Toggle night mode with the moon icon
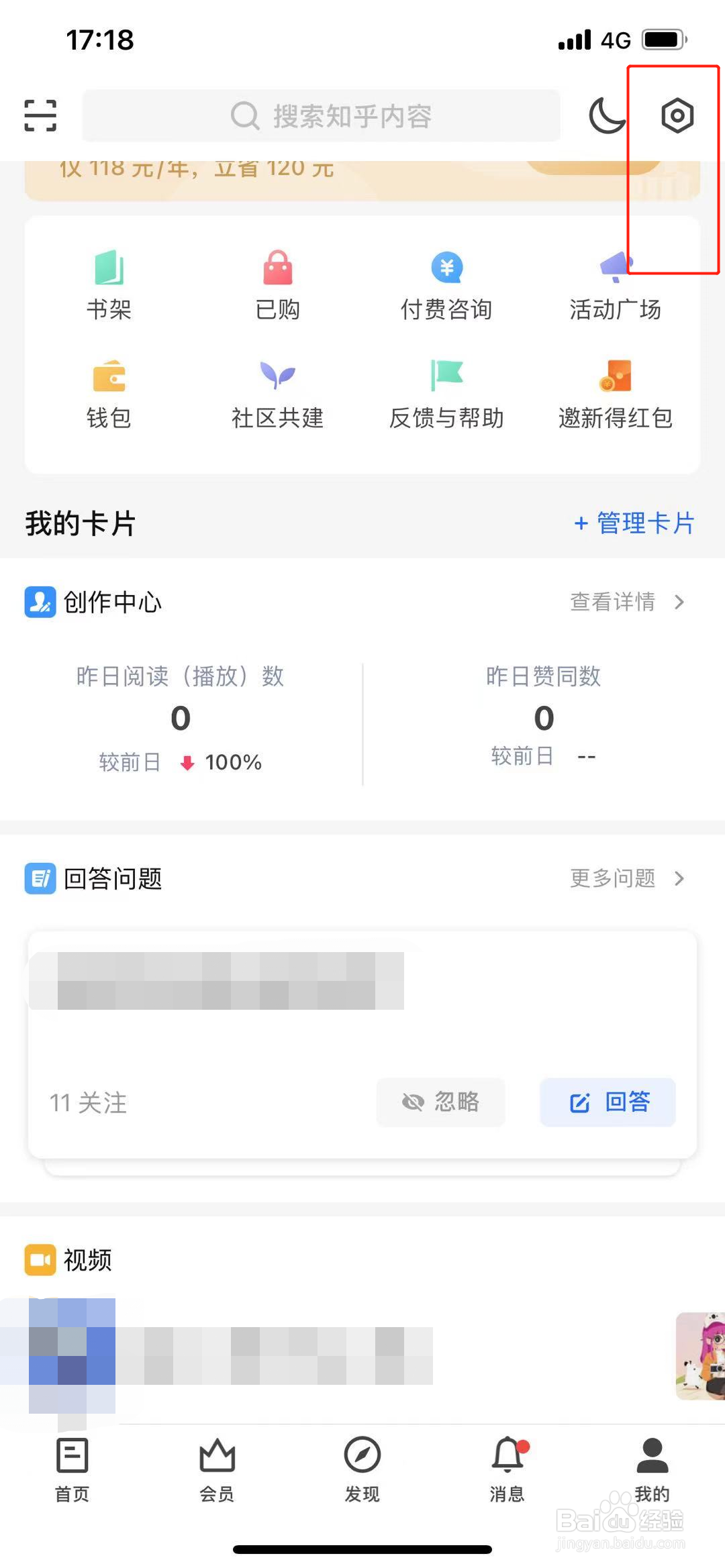Image resolution: width=725 pixels, height=1568 pixels. tap(607, 115)
